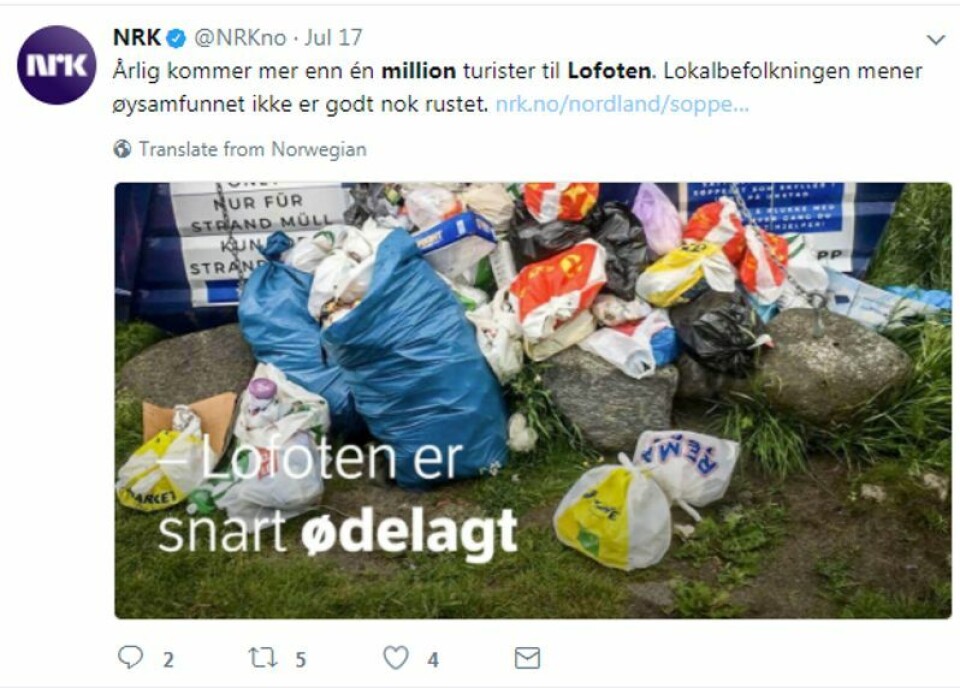This screenshot has height=688, width=960.
Task: Open the NRK profile avatar logo
Action: click(56, 65)
